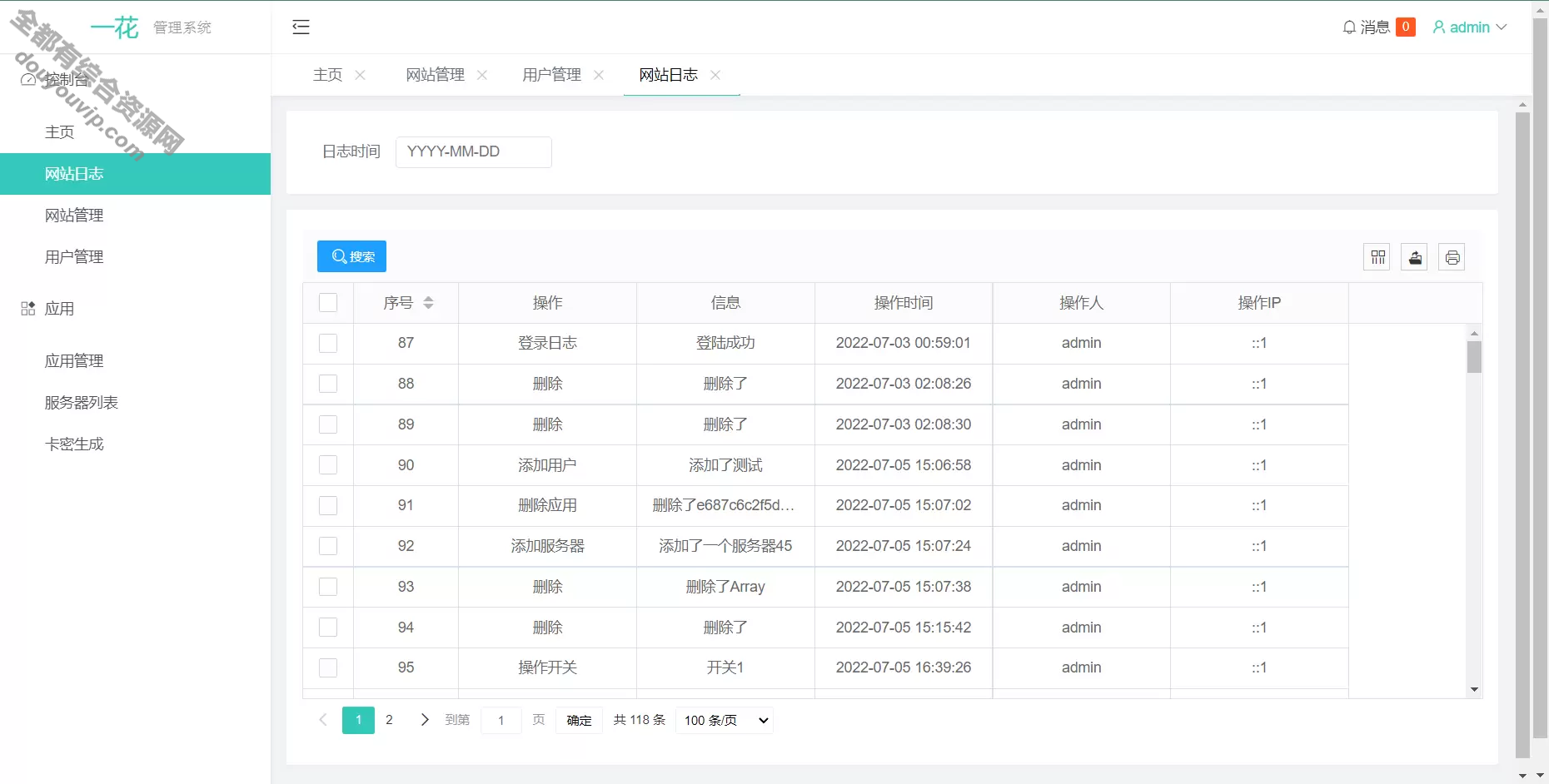This screenshot has width=1549, height=784.
Task: Open the admin user dropdown
Action: 1470,27
